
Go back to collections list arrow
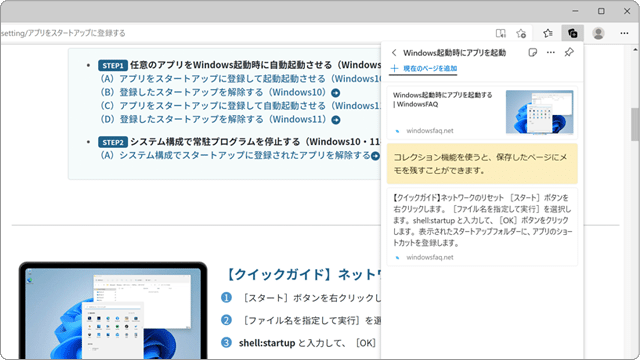click(394, 53)
